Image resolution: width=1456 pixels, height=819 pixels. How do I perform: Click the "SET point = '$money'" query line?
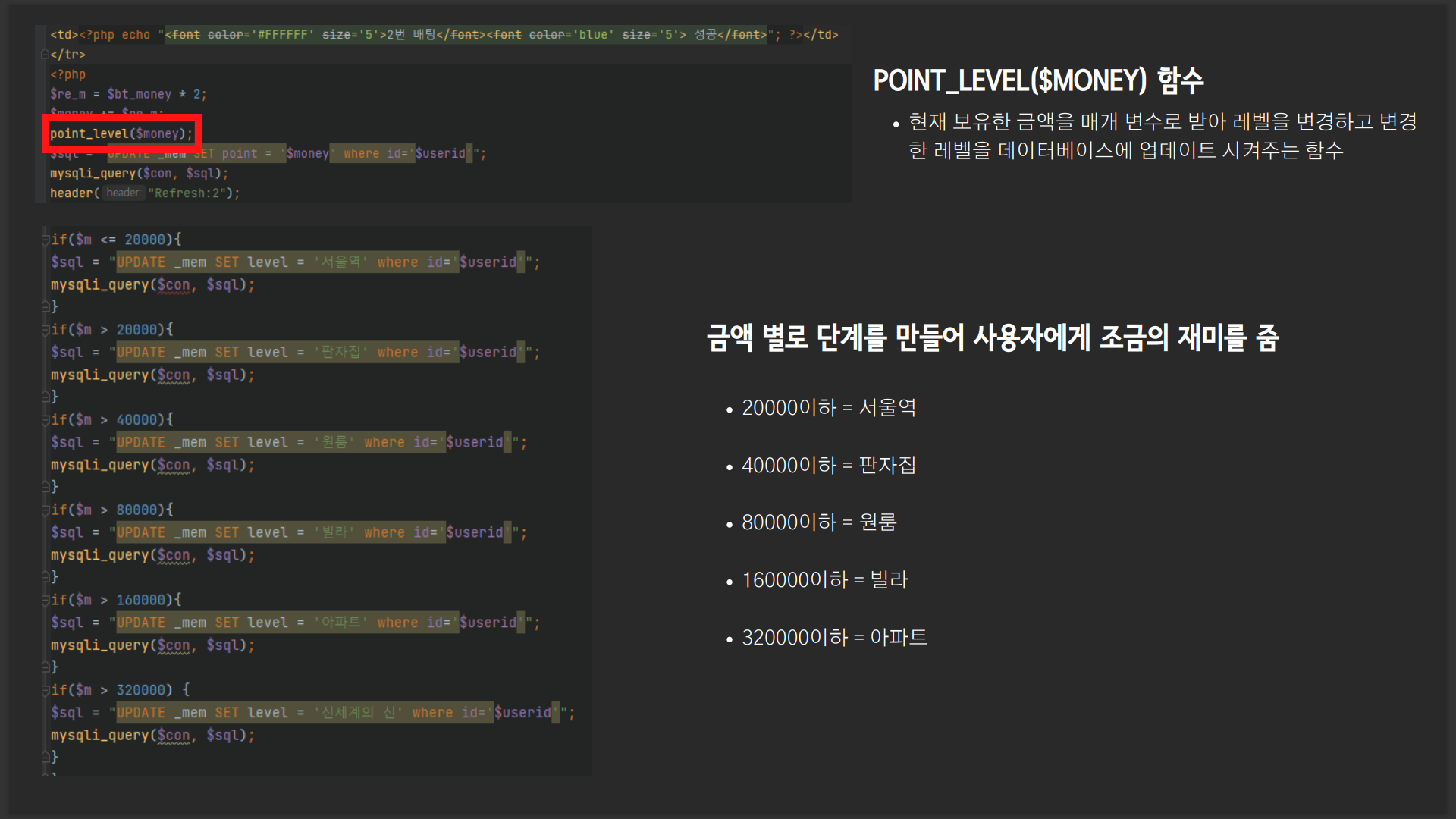click(x=268, y=153)
